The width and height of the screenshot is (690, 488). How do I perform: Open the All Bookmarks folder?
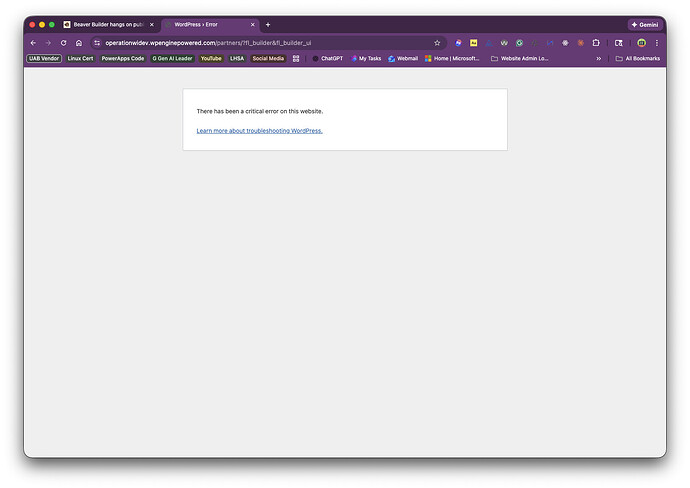(x=638, y=59)
